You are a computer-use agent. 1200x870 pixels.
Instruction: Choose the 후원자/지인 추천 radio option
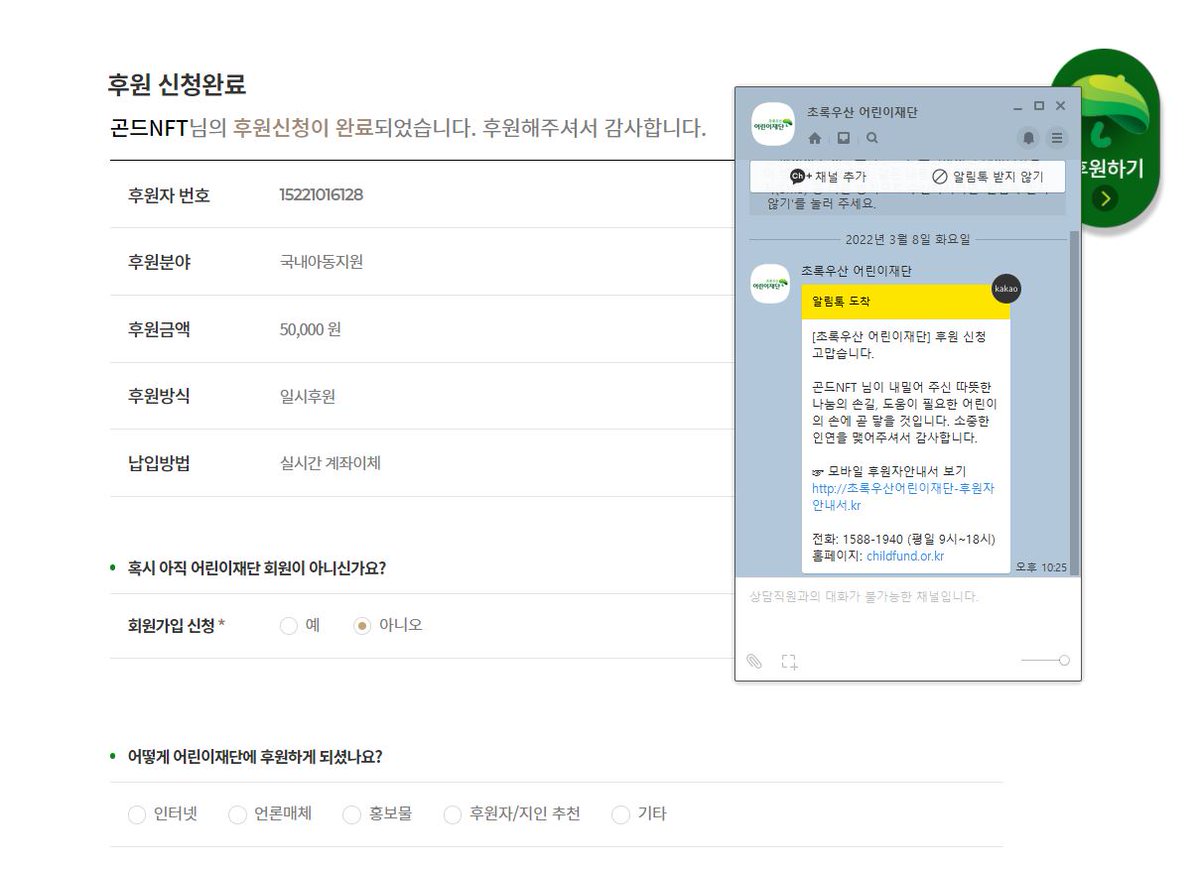tap(453, 815)
